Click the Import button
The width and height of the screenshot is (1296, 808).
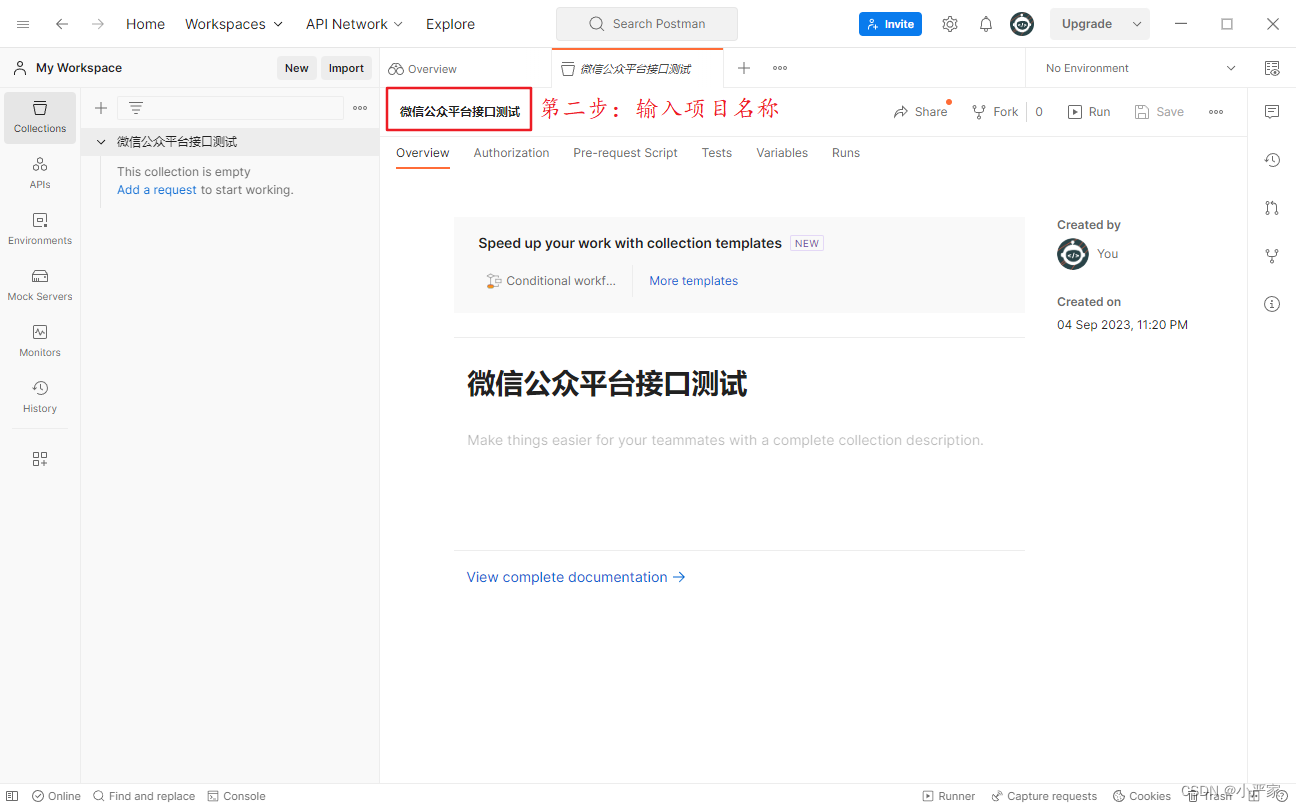(346, 68)
